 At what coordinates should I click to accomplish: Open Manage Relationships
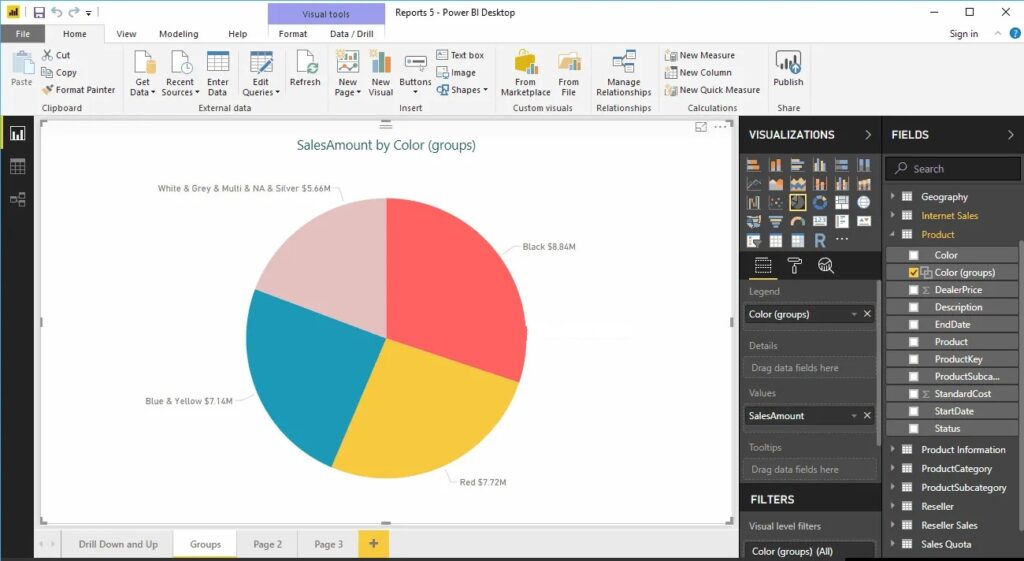pos(624,73)
